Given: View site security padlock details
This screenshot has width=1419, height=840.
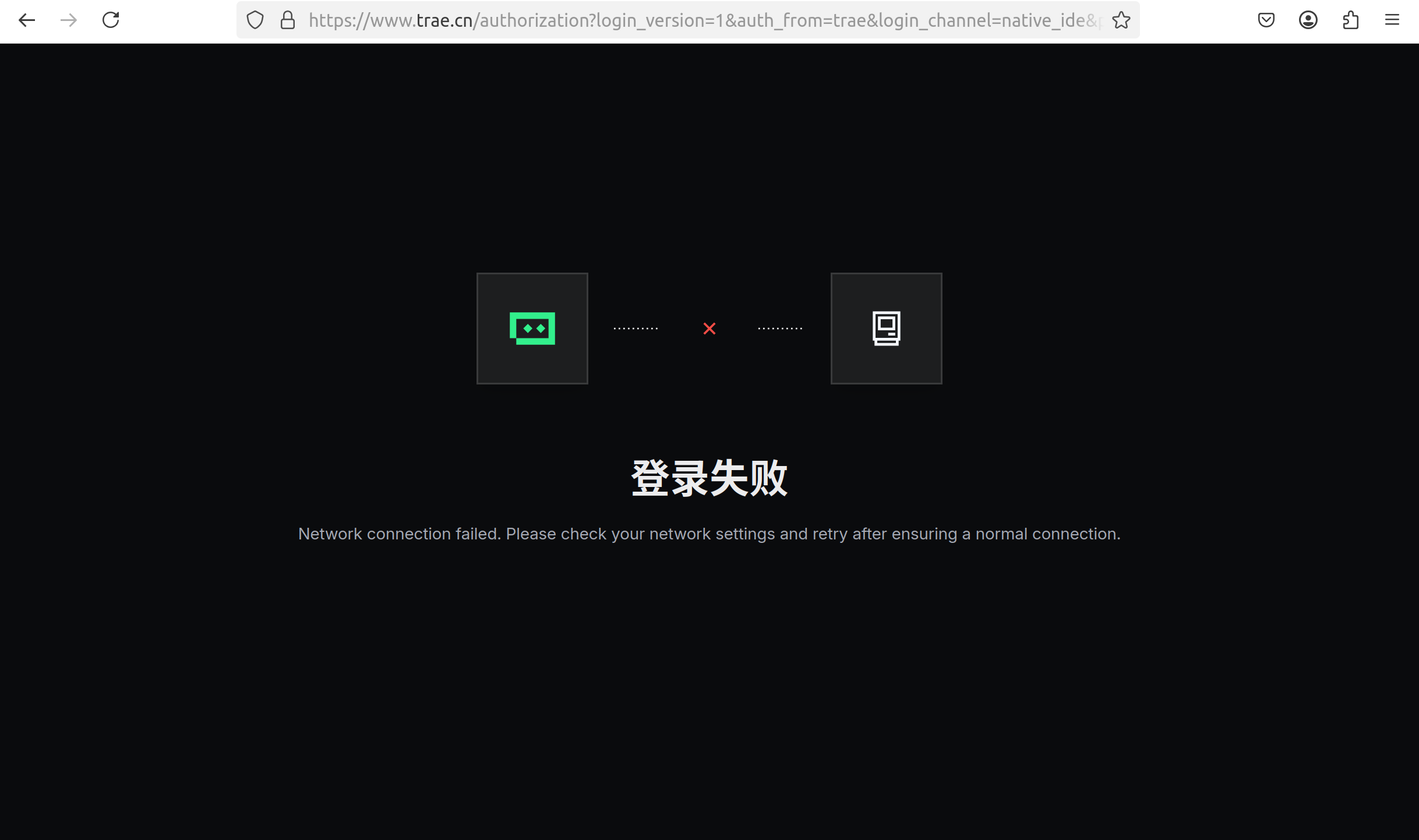Looking at the screenshot, I should [x=288, y=20].
